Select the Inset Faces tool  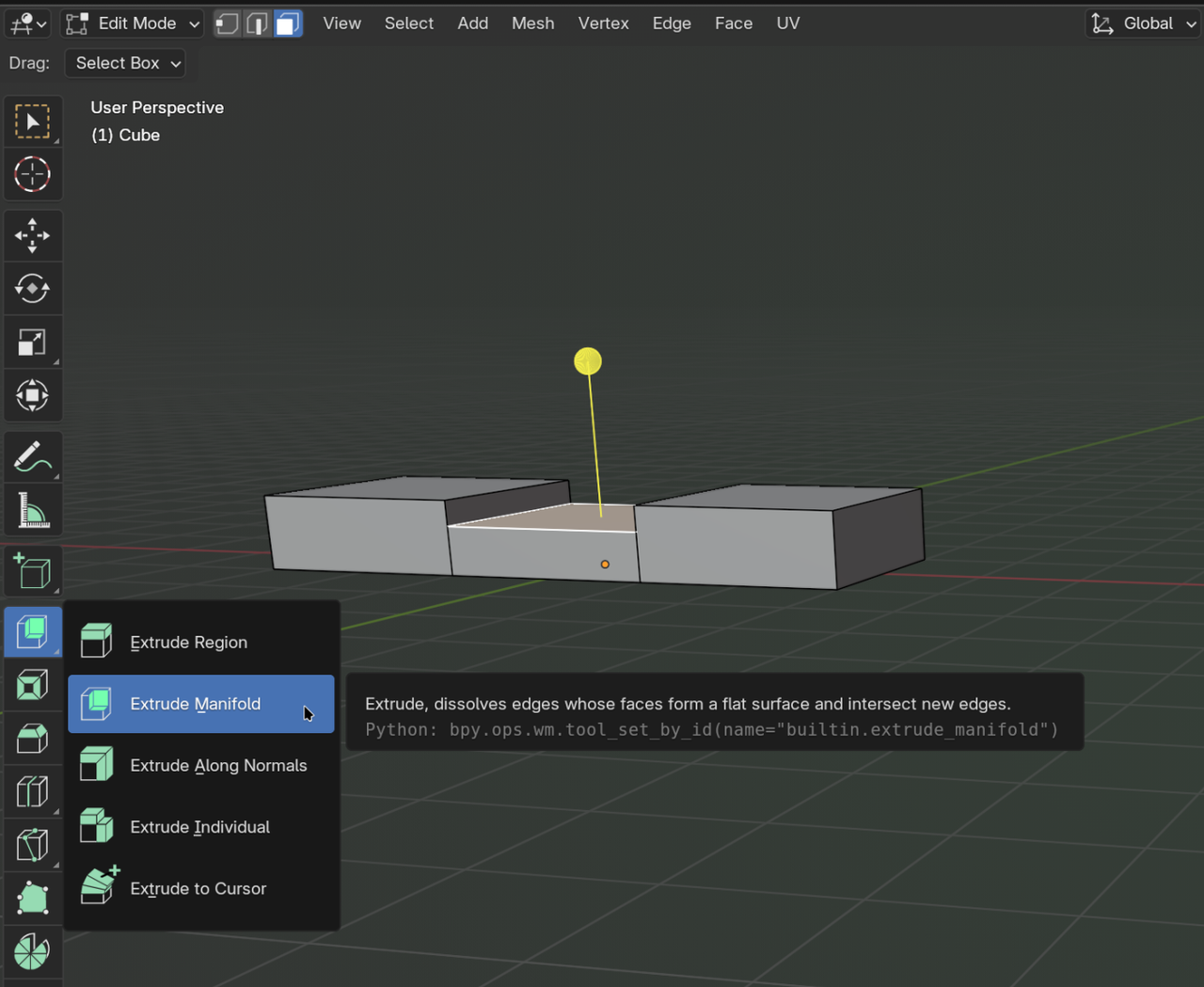(x=33, y=685)
